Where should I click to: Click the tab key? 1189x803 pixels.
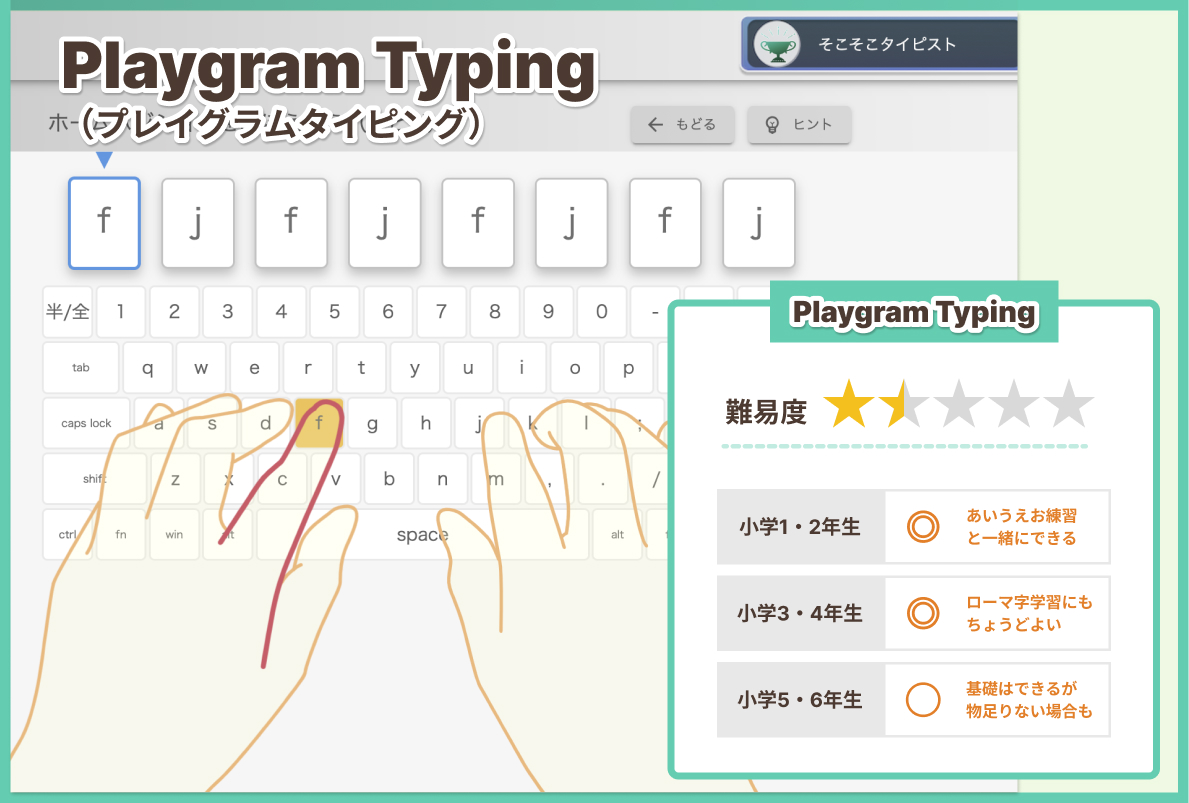81,368
